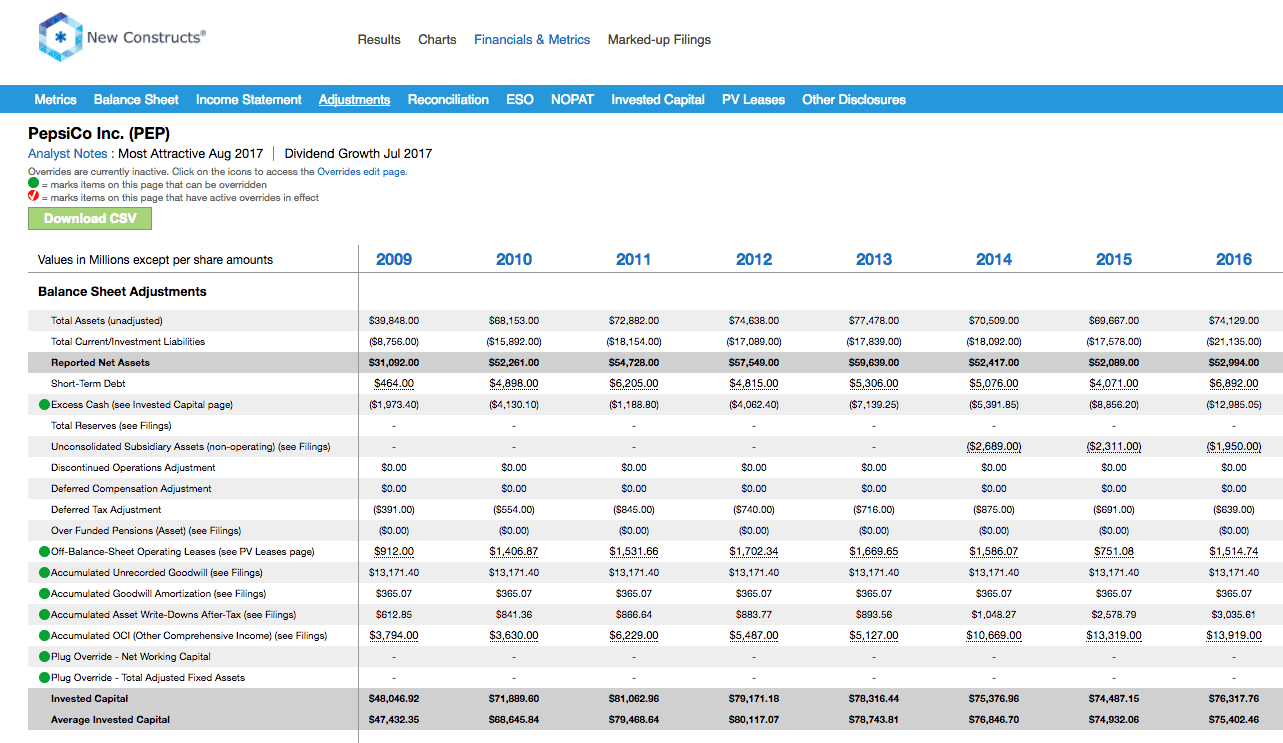Click 2010 Short-Term Debt value $4,898.00

(514, 384)
